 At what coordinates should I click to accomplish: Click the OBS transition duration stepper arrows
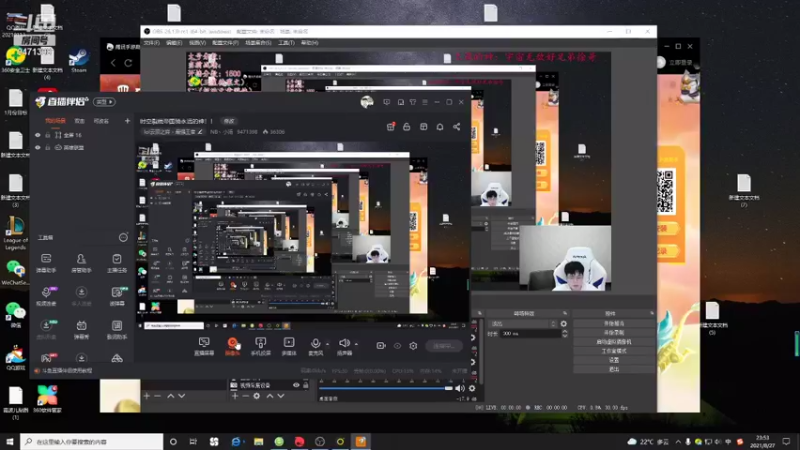(564, 334)
